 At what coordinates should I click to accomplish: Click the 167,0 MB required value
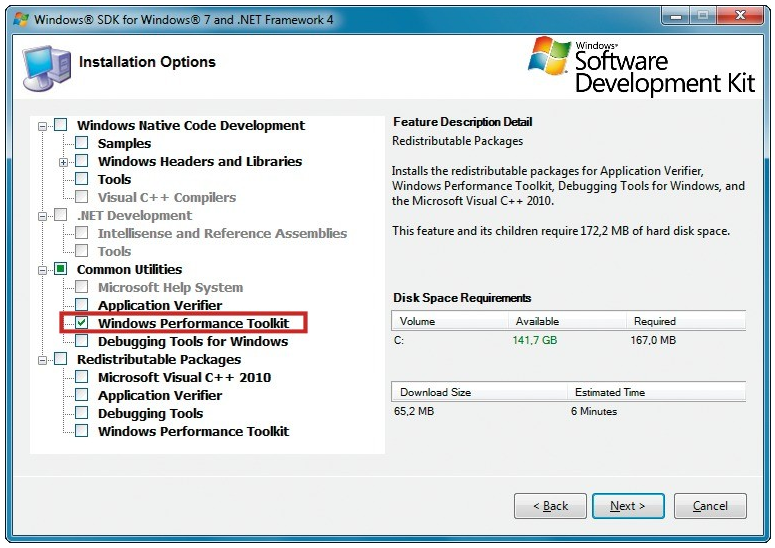[653, 340]
